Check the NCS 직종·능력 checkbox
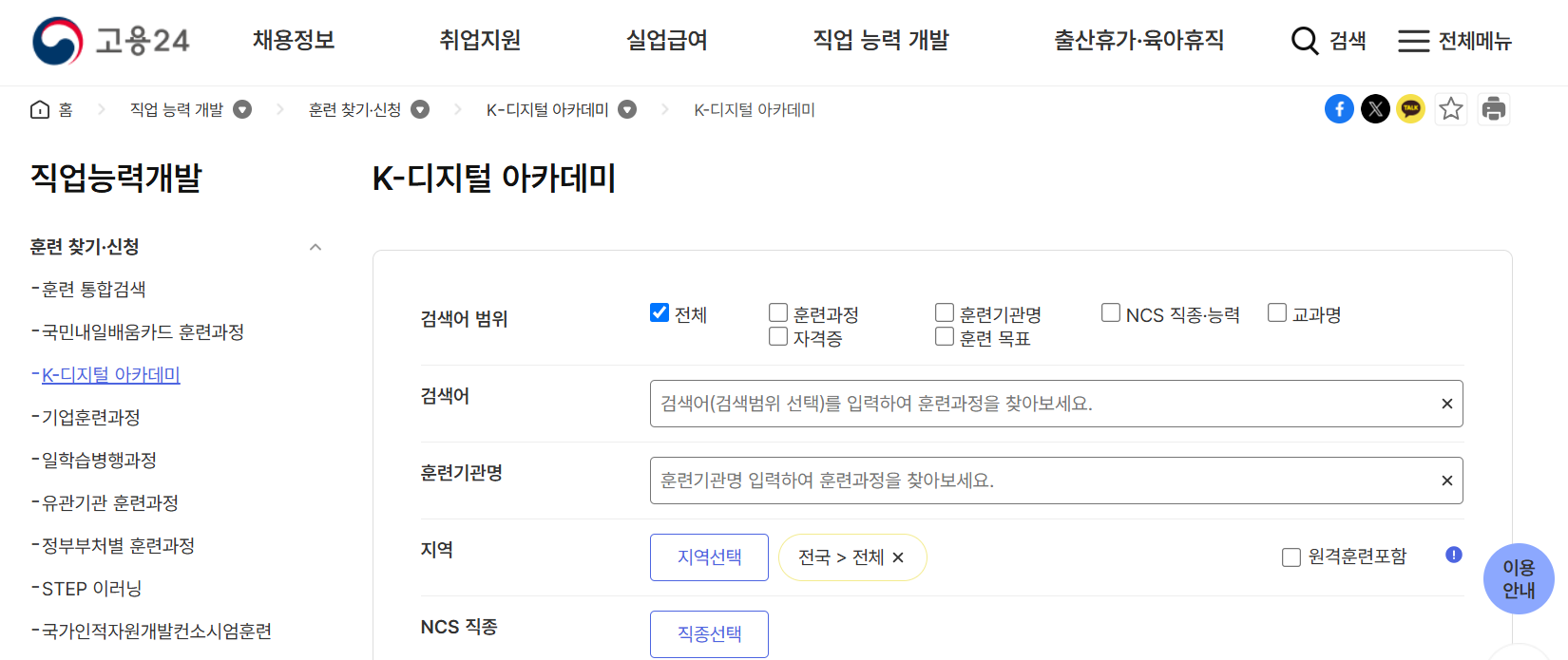 click(x=1111, y=312)
